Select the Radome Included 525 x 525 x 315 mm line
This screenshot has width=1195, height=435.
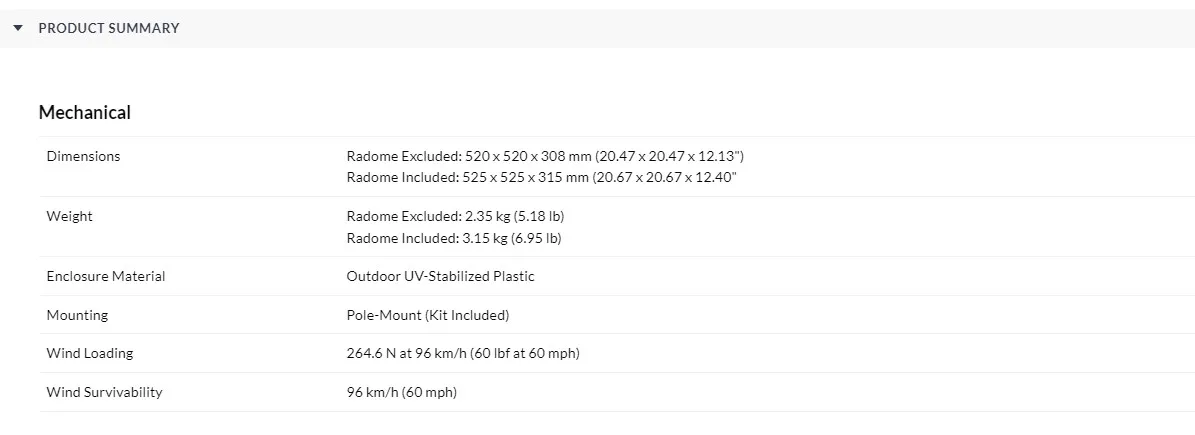[x=466, y=178]
